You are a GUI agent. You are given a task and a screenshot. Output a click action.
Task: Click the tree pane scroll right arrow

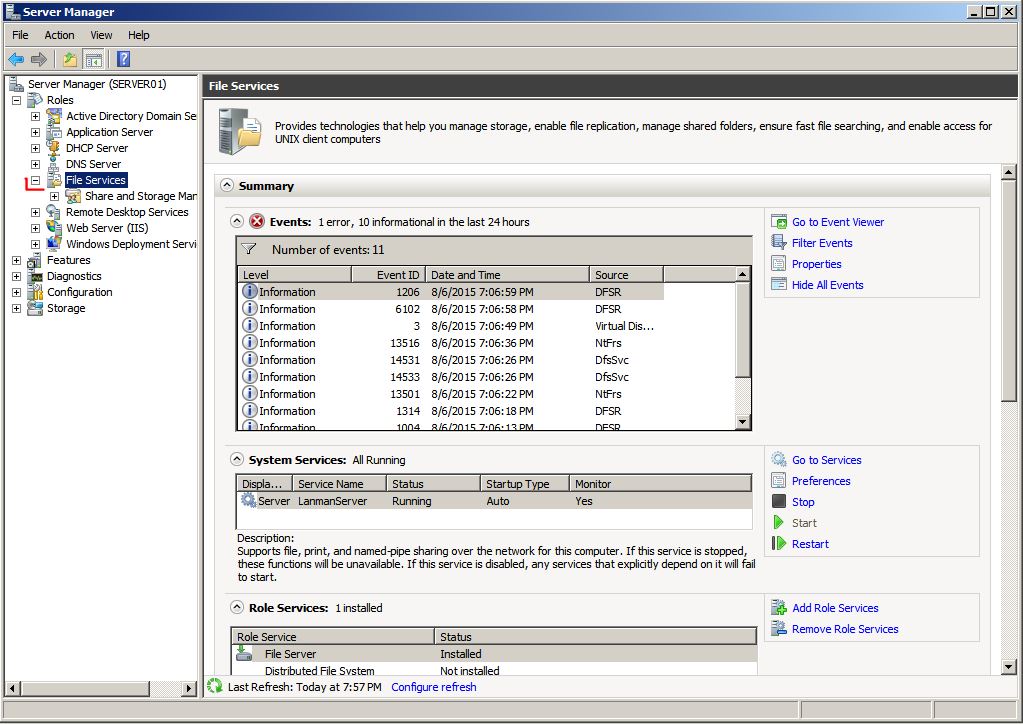[189, 688]
